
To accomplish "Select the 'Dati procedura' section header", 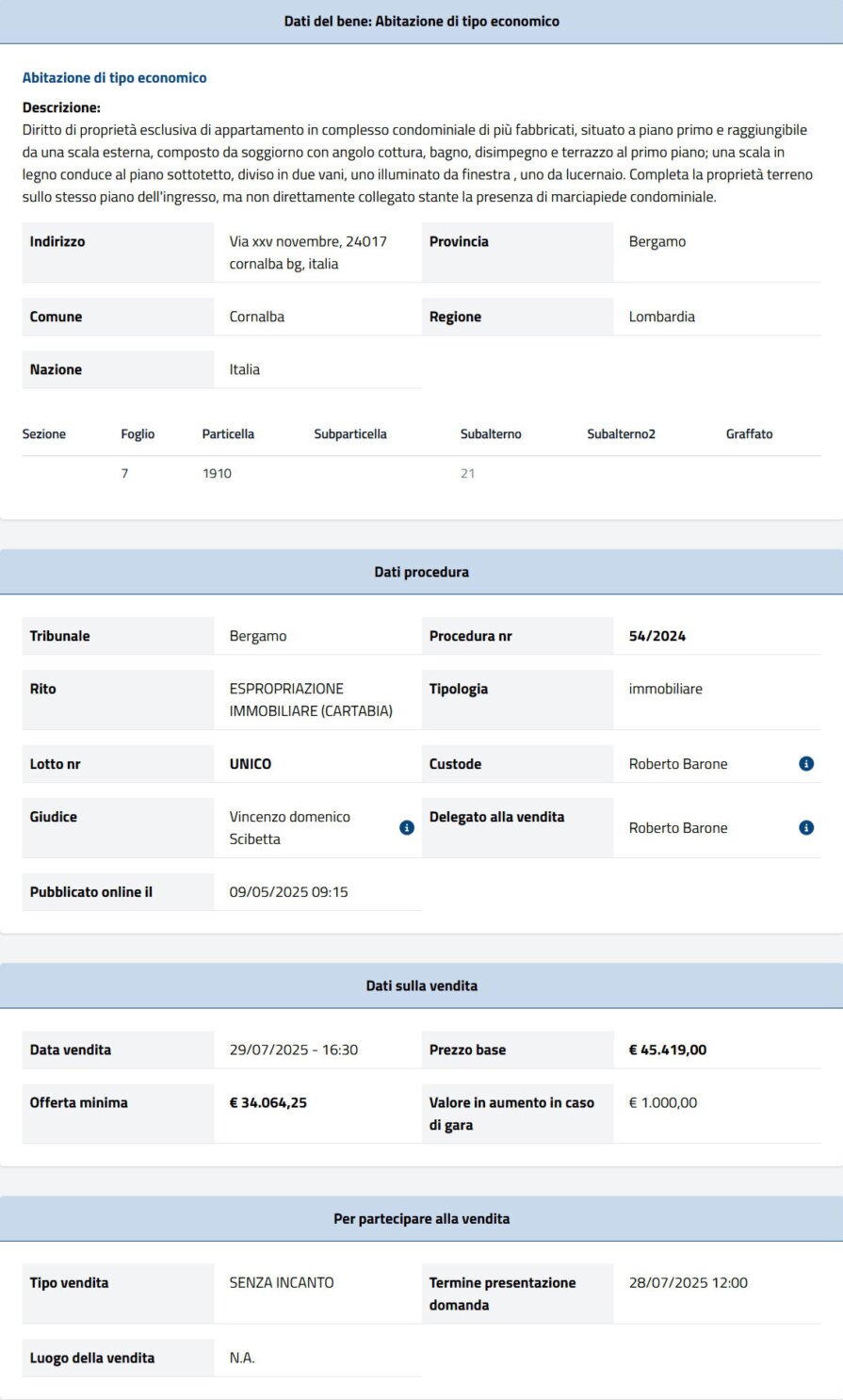I will (421, 572).
